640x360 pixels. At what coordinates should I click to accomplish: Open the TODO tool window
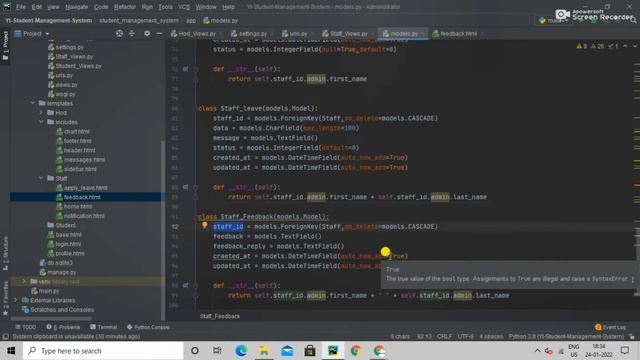[26, 327]
